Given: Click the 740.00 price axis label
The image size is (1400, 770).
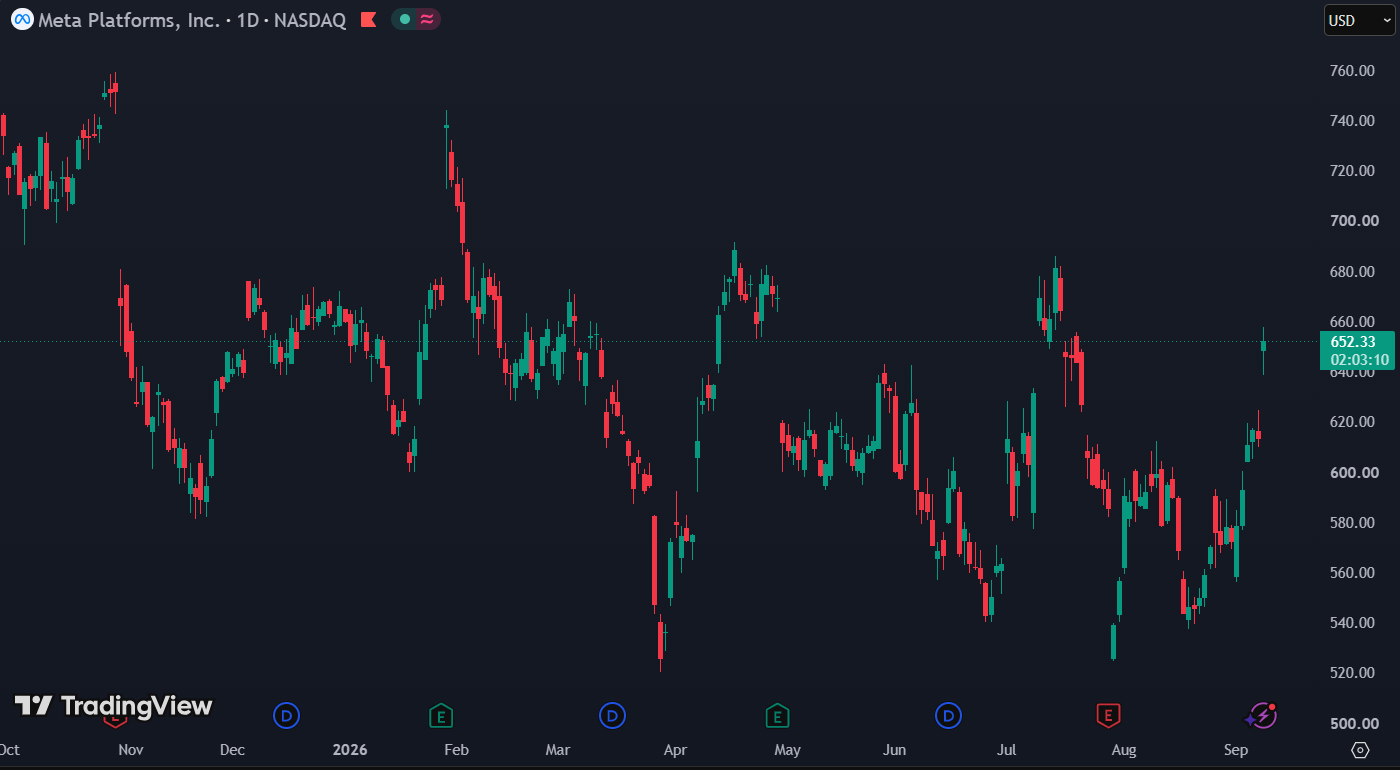Looking at the screenshot, I should (1355, 121).
